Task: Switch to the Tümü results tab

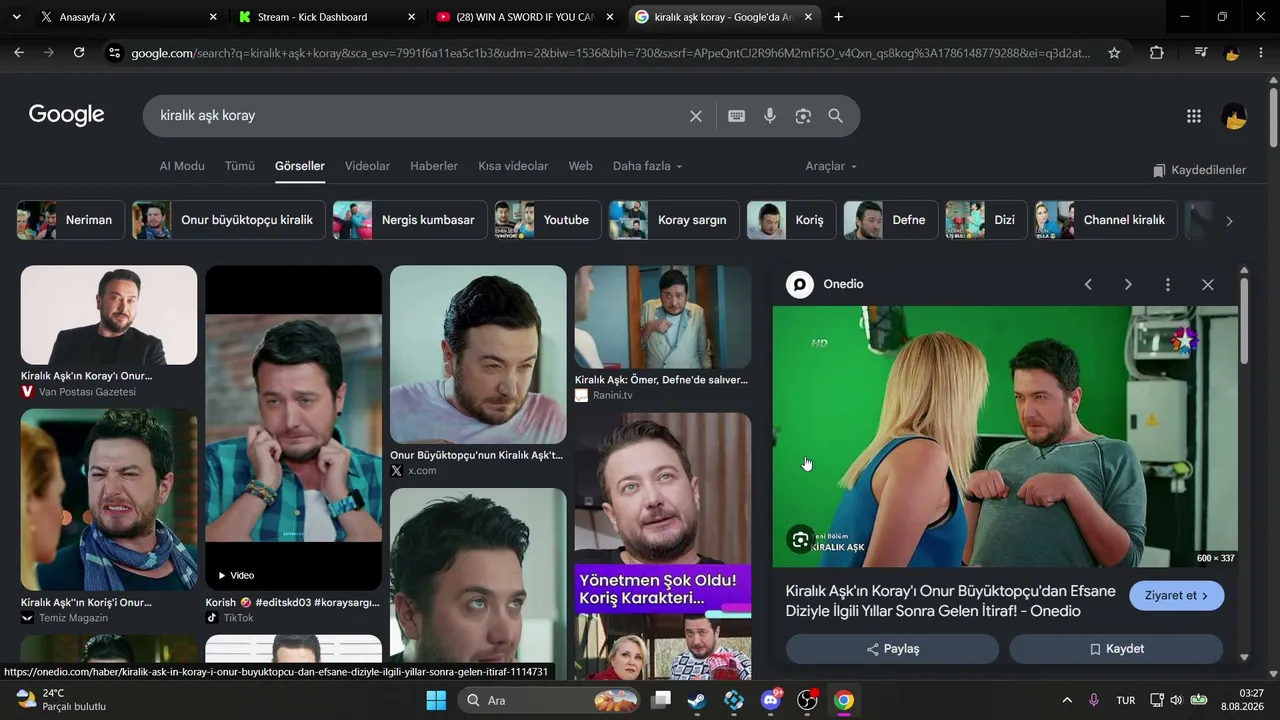Action: 240,166
